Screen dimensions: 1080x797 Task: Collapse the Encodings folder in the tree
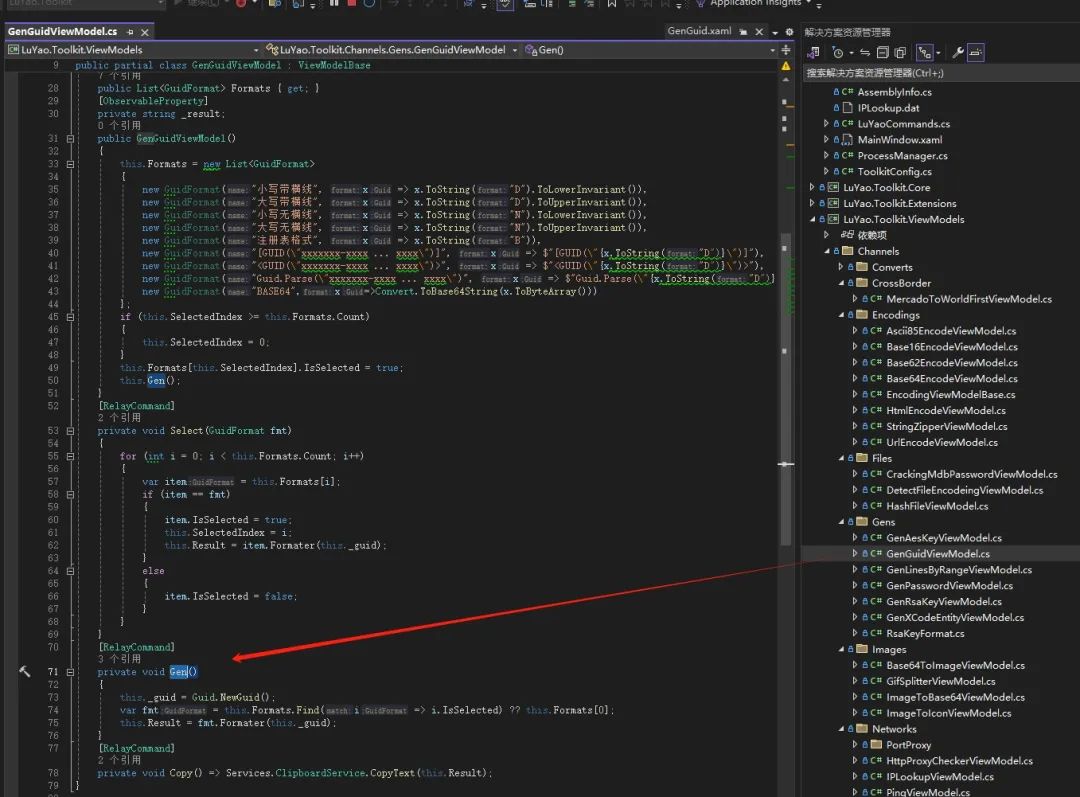(x=841, y=315)
